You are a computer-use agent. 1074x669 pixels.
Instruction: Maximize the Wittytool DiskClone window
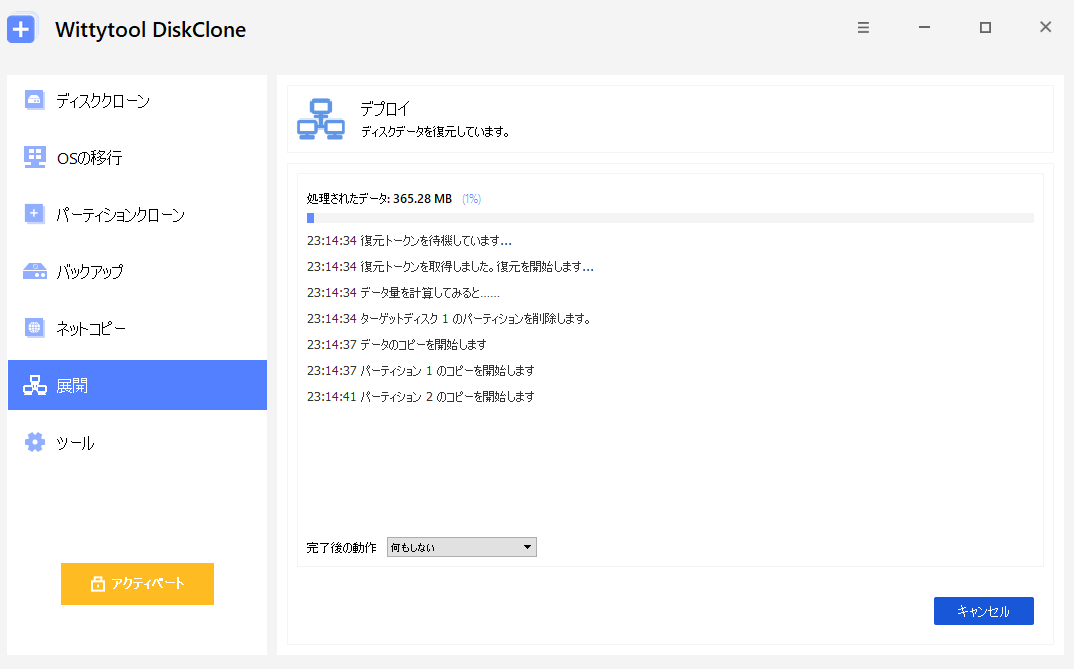(x=985, y=27)
